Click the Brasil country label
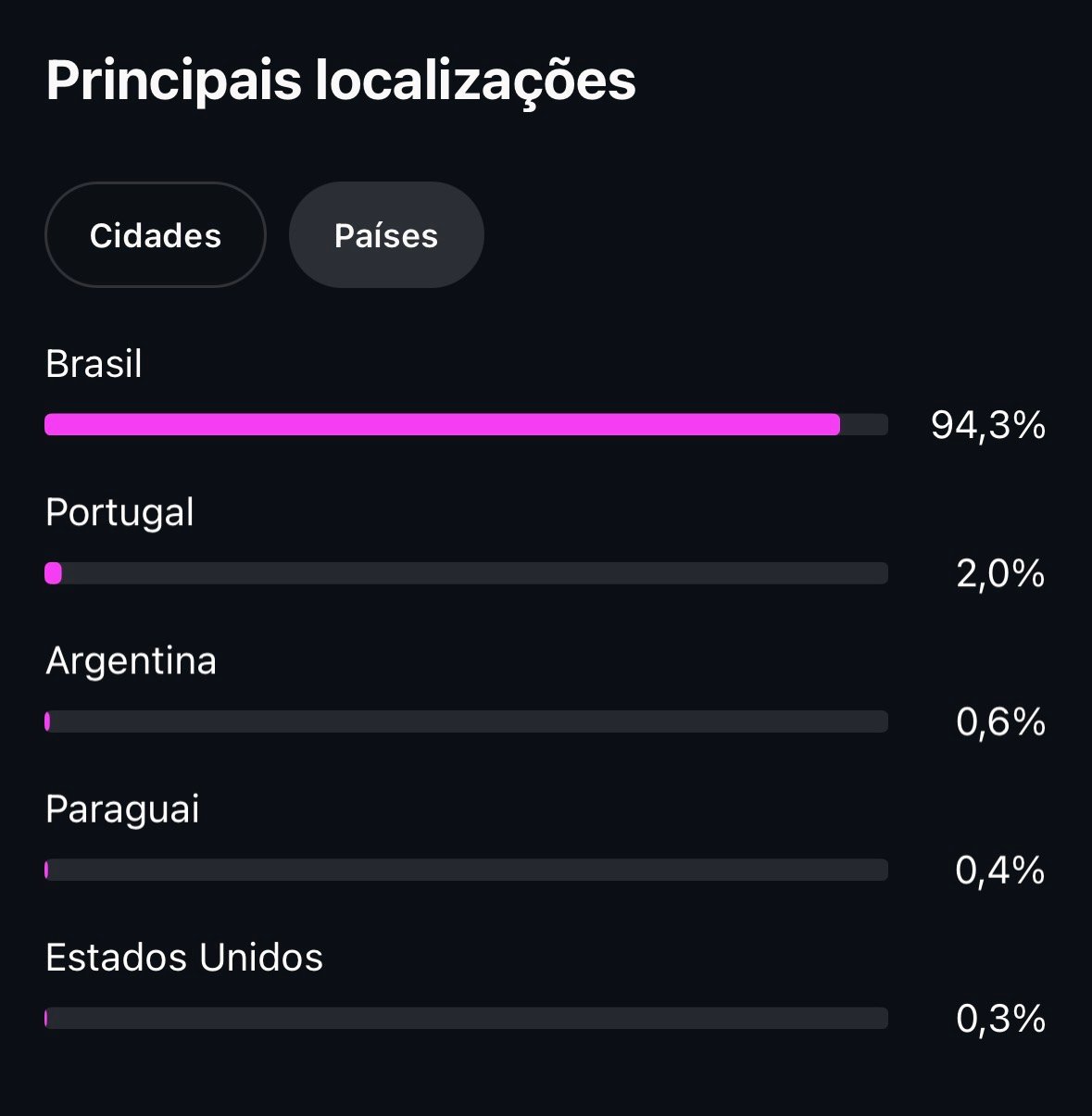Screen dimensions: 1092x1116 (x=94, y=364)
